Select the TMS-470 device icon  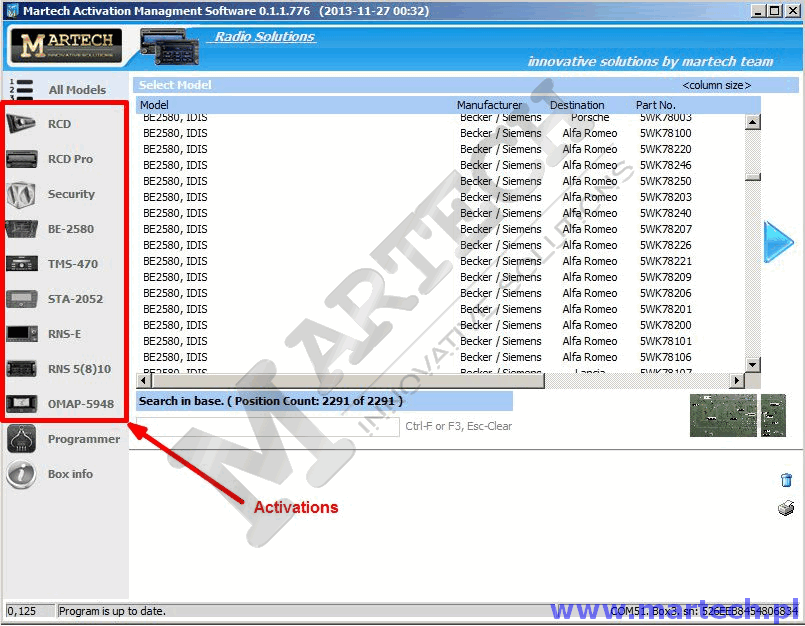[22, 264]
